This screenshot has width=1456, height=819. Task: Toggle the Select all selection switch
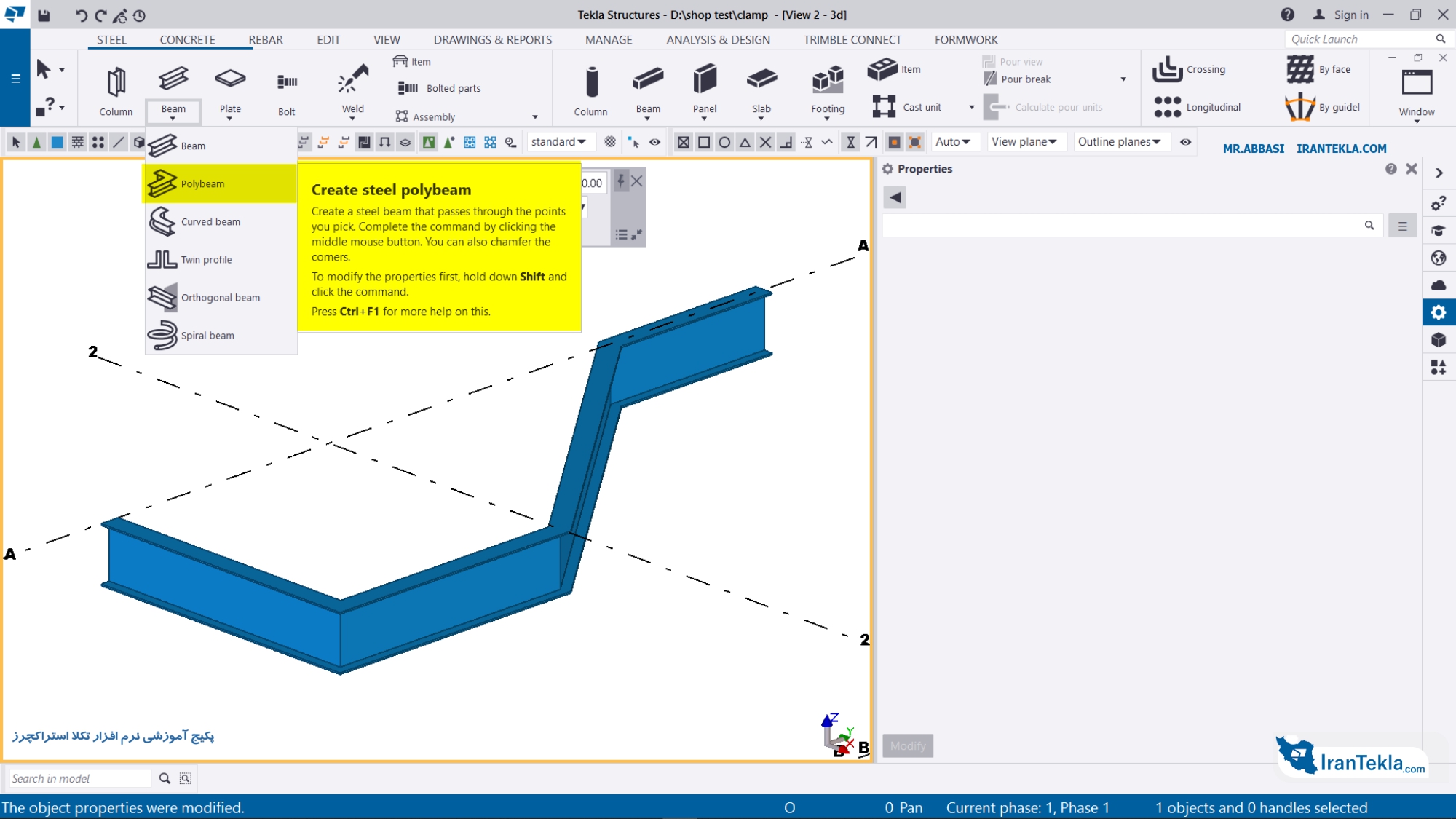click(16, 142)
